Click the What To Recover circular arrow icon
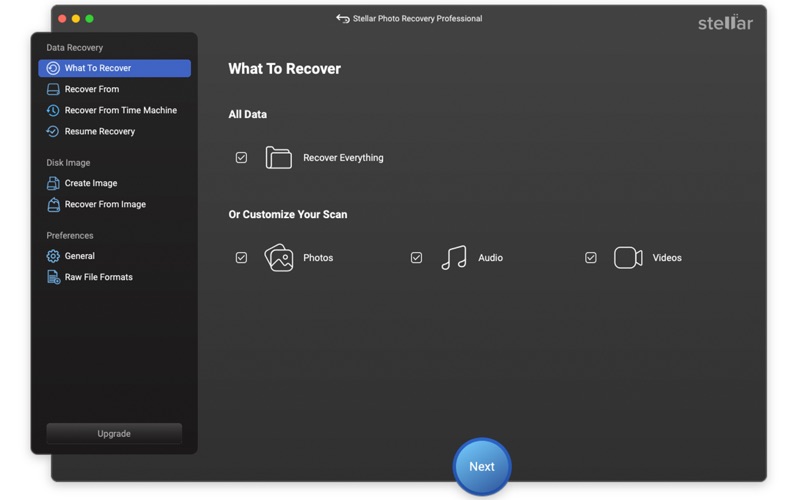800x500 pixels. click(x=53, y=68)
